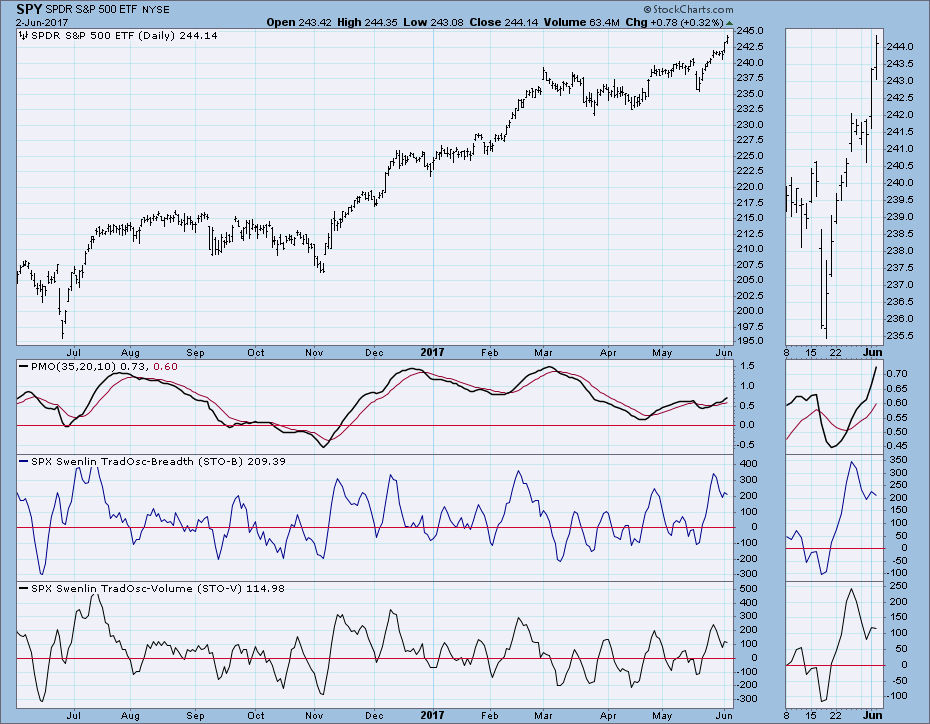Click the zoomed PMO thumbnail panel
Screen dimensions: 930x724
pyautogui.click(x=835, y=406)
